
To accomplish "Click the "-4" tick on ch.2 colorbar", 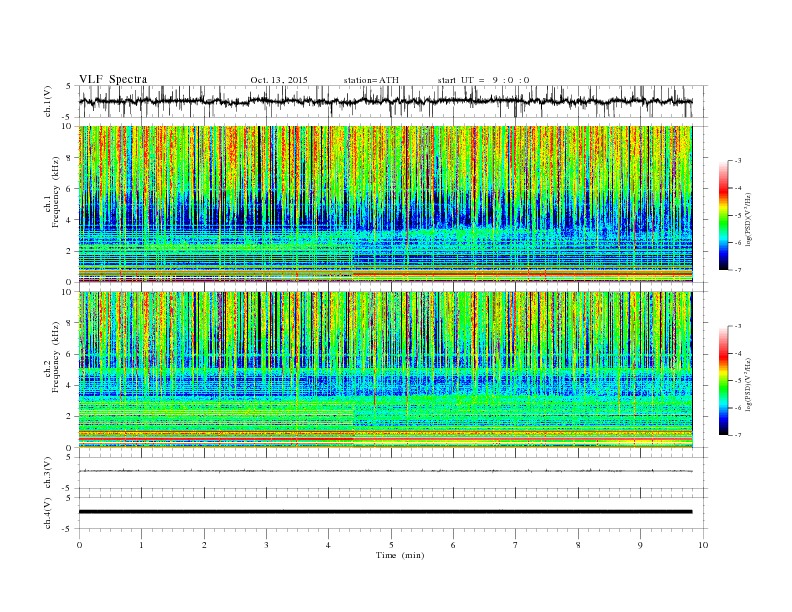I will 738,353.
